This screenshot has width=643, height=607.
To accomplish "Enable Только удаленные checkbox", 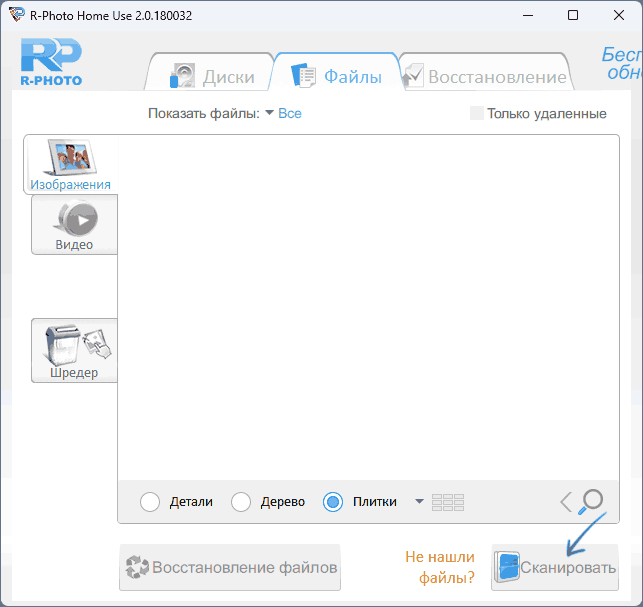I will pyautogui.click(x=477, y=113).
